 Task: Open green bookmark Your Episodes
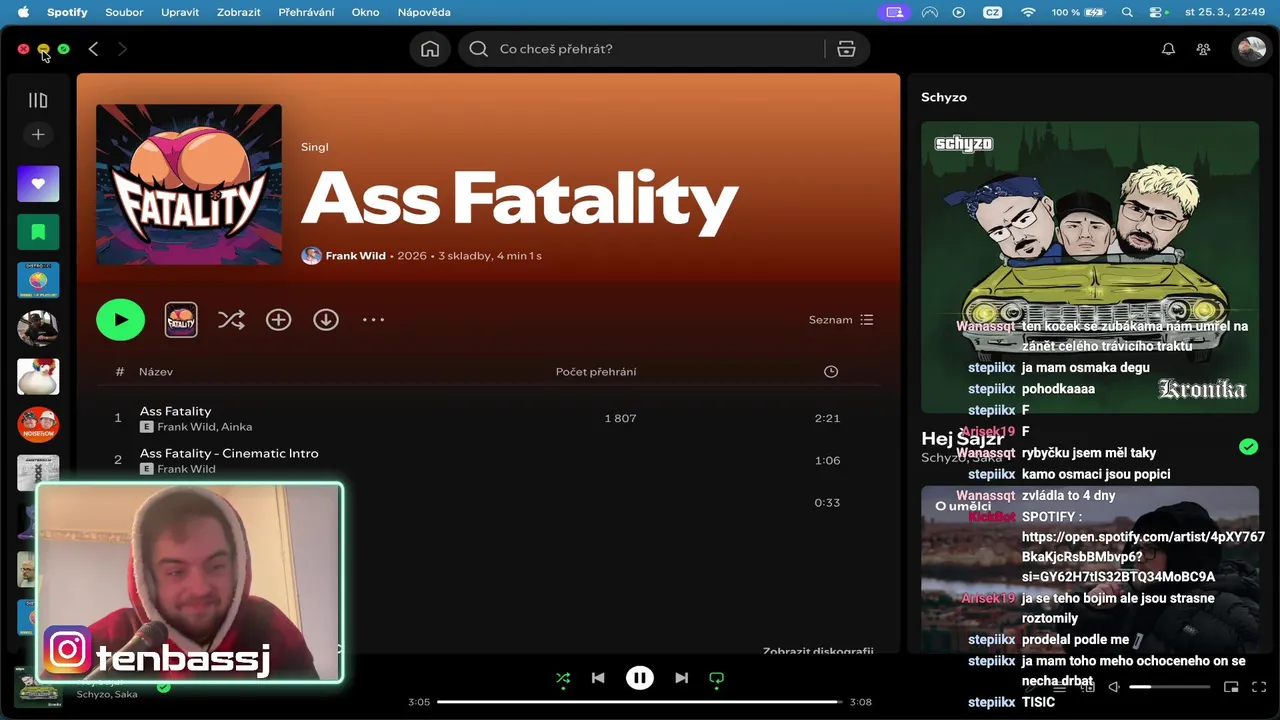pos(38,232)
